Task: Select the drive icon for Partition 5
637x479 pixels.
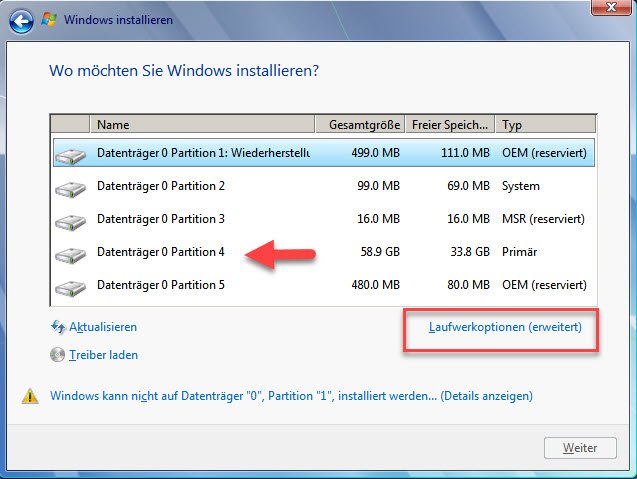Action: [71, 288]
